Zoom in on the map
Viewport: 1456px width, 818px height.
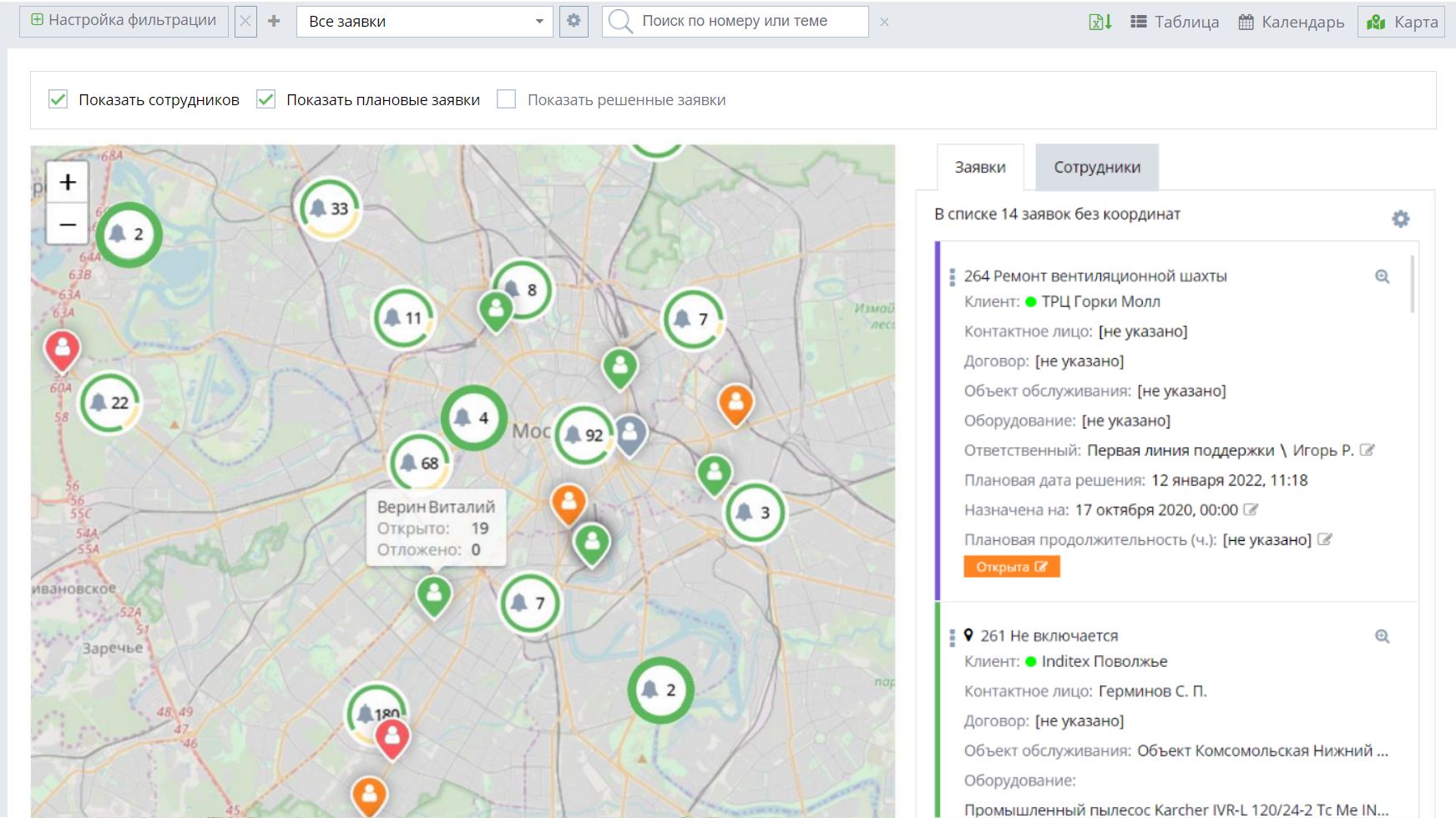pyautogui.click(x=68, y=182)
